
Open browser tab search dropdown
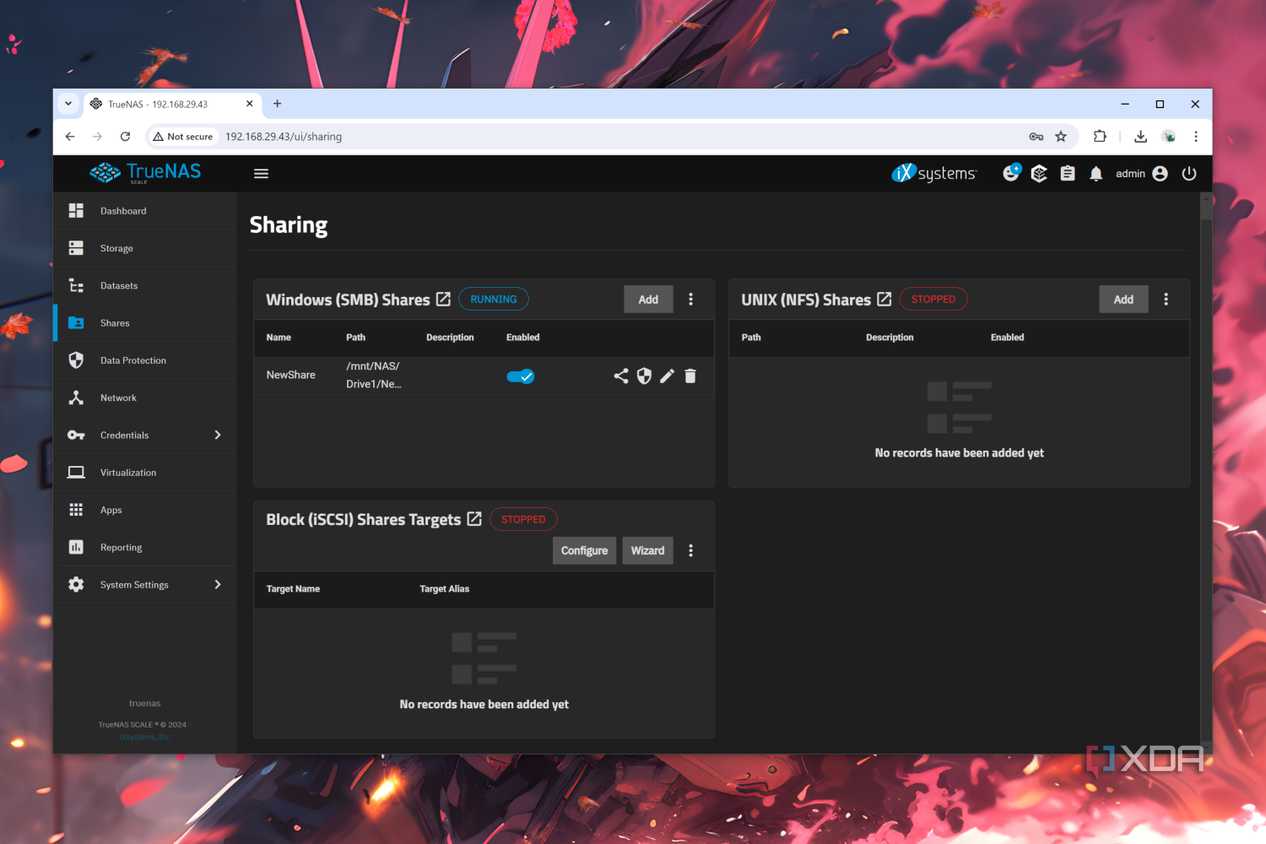click(68, 104)
